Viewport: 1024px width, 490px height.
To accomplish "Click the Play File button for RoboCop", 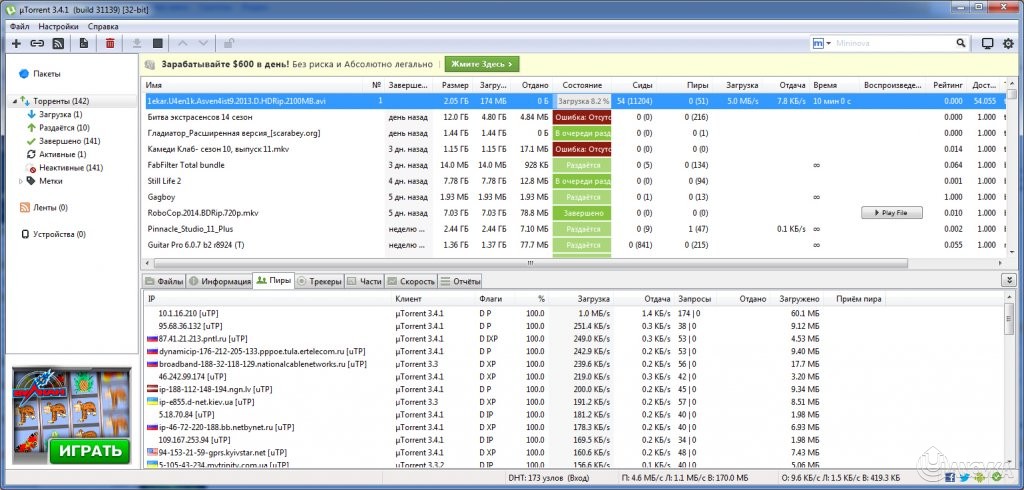I will [891, 213].
